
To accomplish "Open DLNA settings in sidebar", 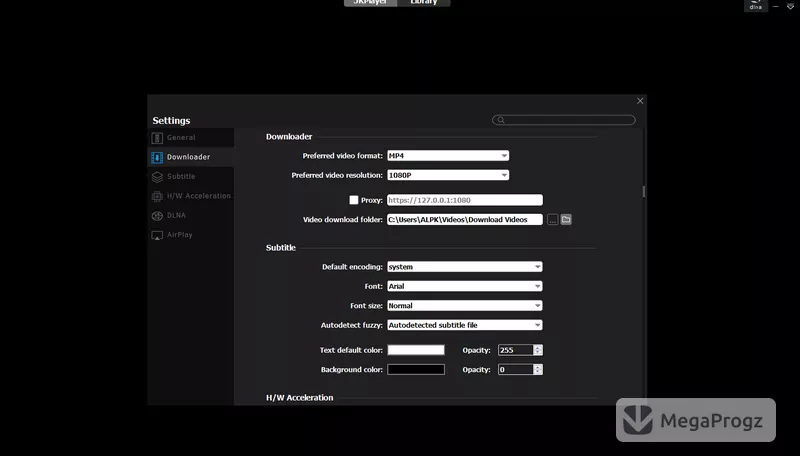I will point(191,215).
